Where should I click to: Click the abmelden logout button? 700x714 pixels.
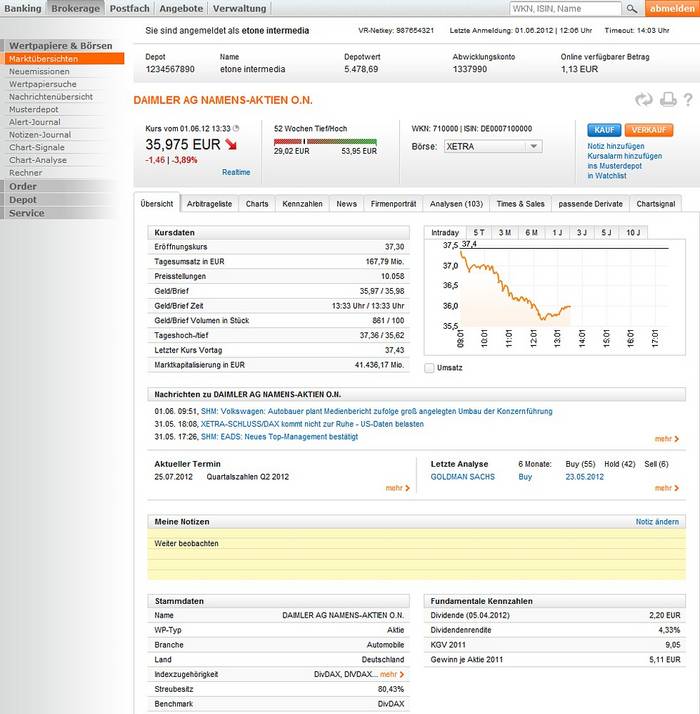pyautogui.click(x=672, y=8)
